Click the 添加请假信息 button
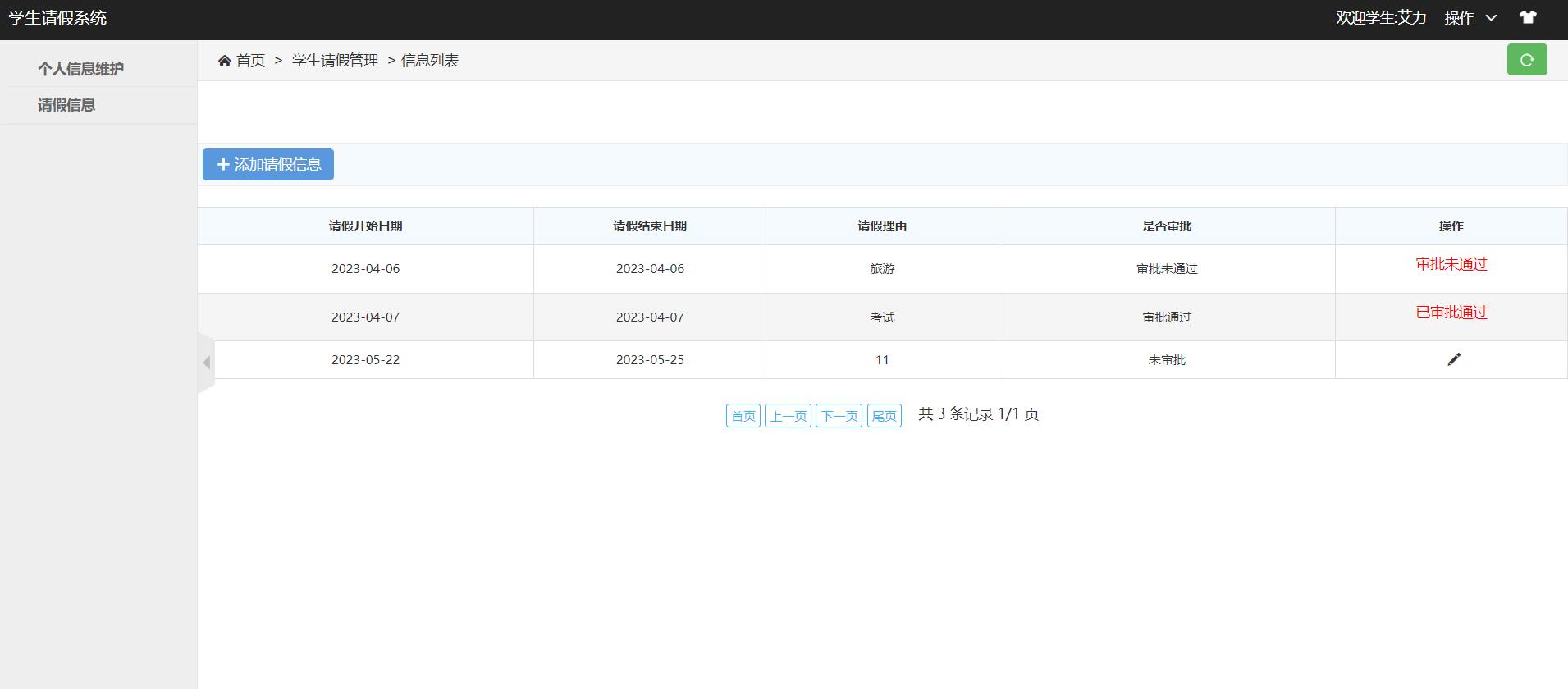The height and width of the screenshot is (689, 1568). [x=268, y=164]
